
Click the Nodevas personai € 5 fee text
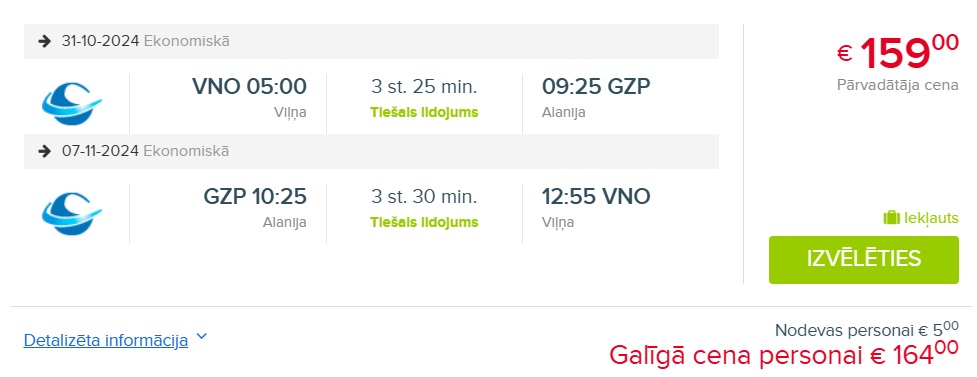point(867,328)
